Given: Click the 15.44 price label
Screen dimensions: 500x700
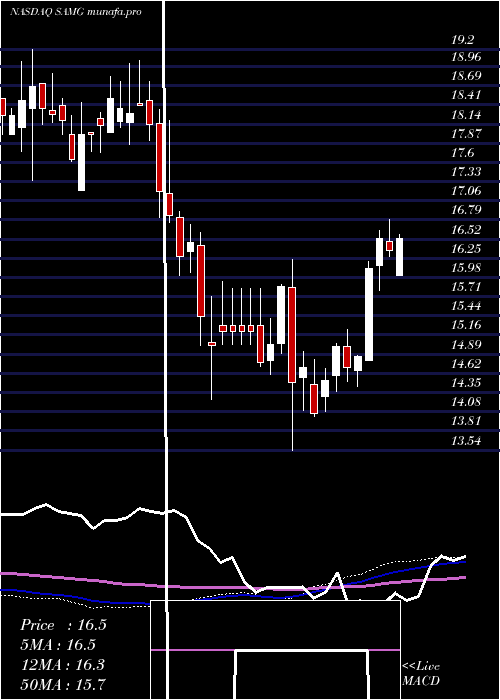Looking at the screenshot, I should point(467,305).
